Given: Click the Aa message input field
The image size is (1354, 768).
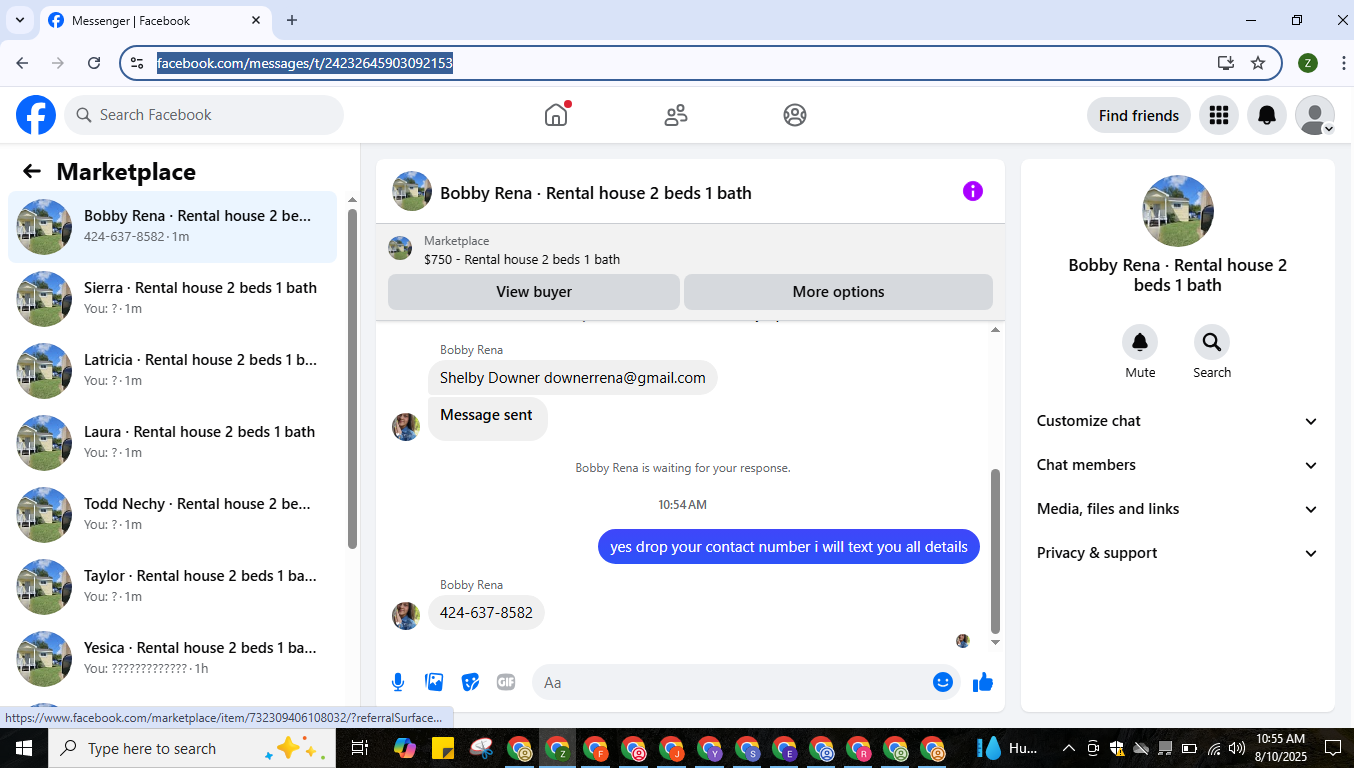Looking at the screenshot, I should coord(733,682).
